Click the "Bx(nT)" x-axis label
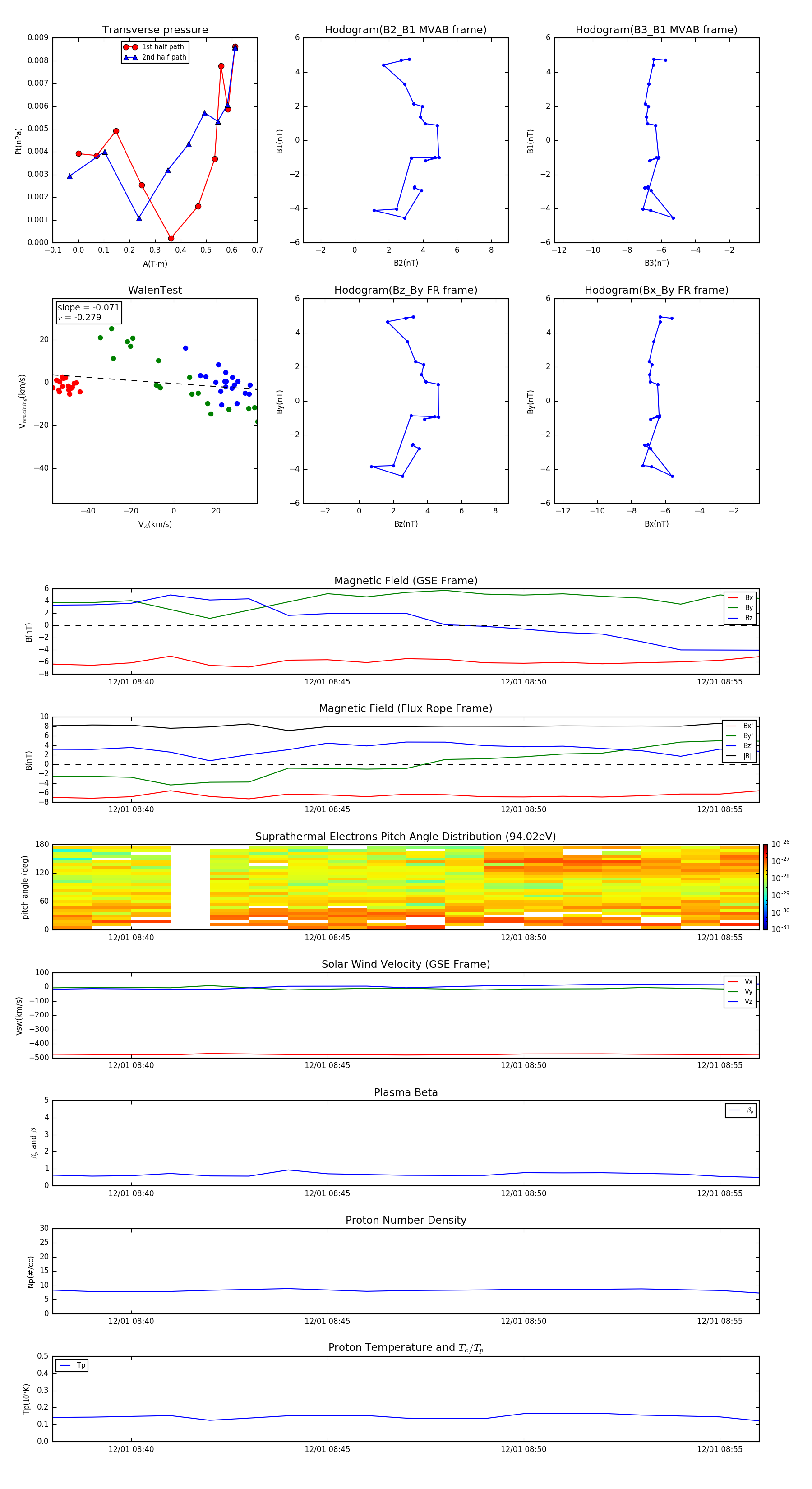812x1489 pixels. [656, 524]
